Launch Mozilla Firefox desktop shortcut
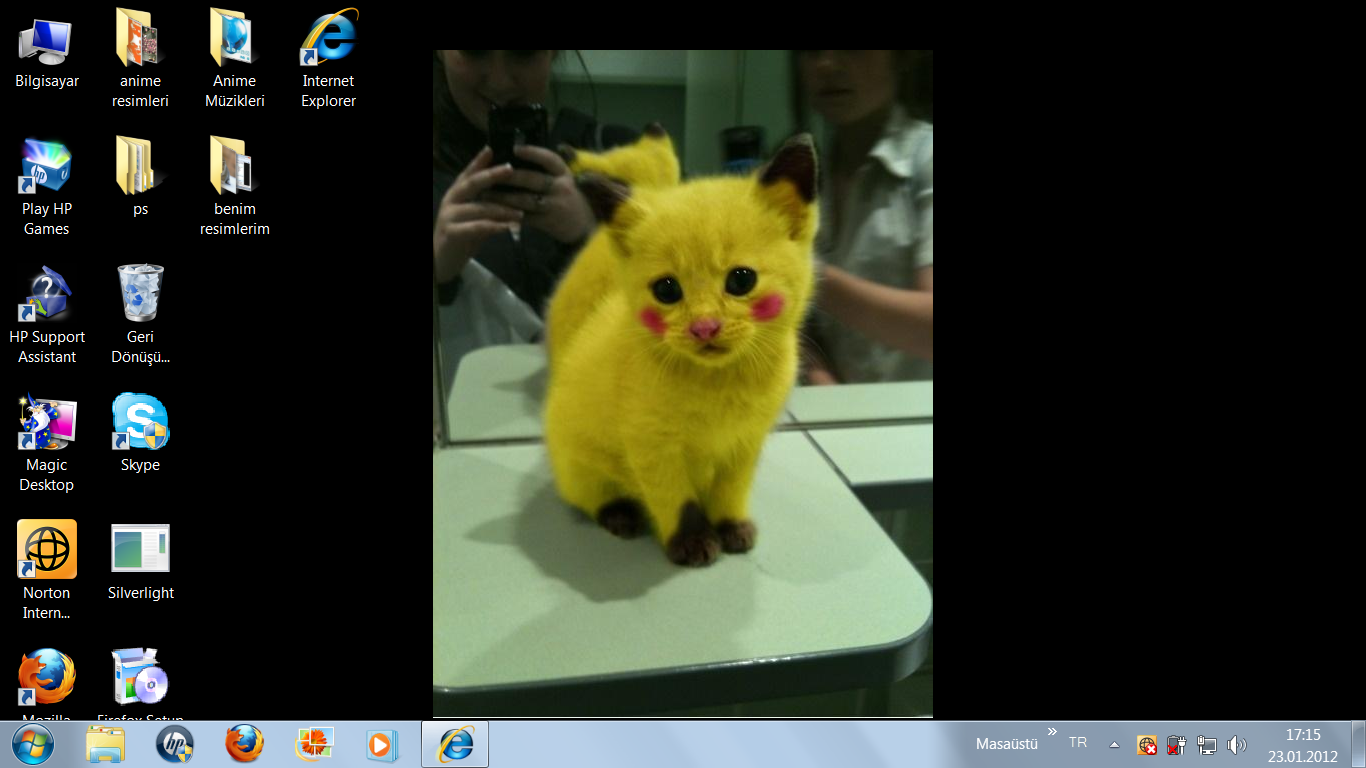The height and width of the screenshot is (768, 1366). (46, 684)
